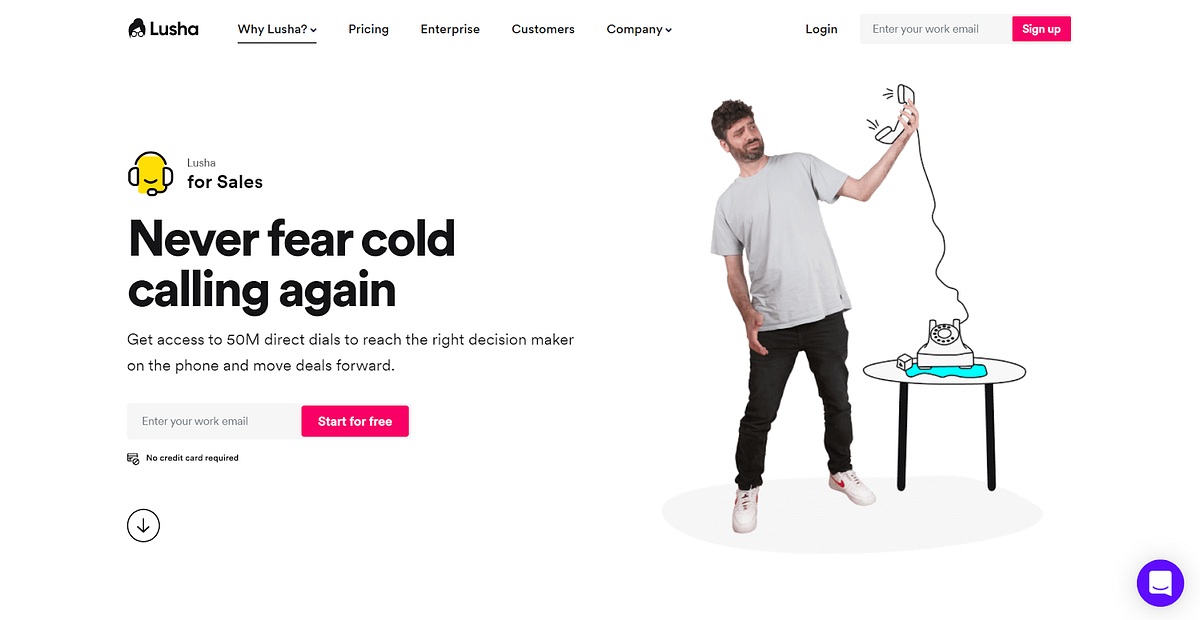Expand the Why Lusha? dropdown menu

point(277,29)
